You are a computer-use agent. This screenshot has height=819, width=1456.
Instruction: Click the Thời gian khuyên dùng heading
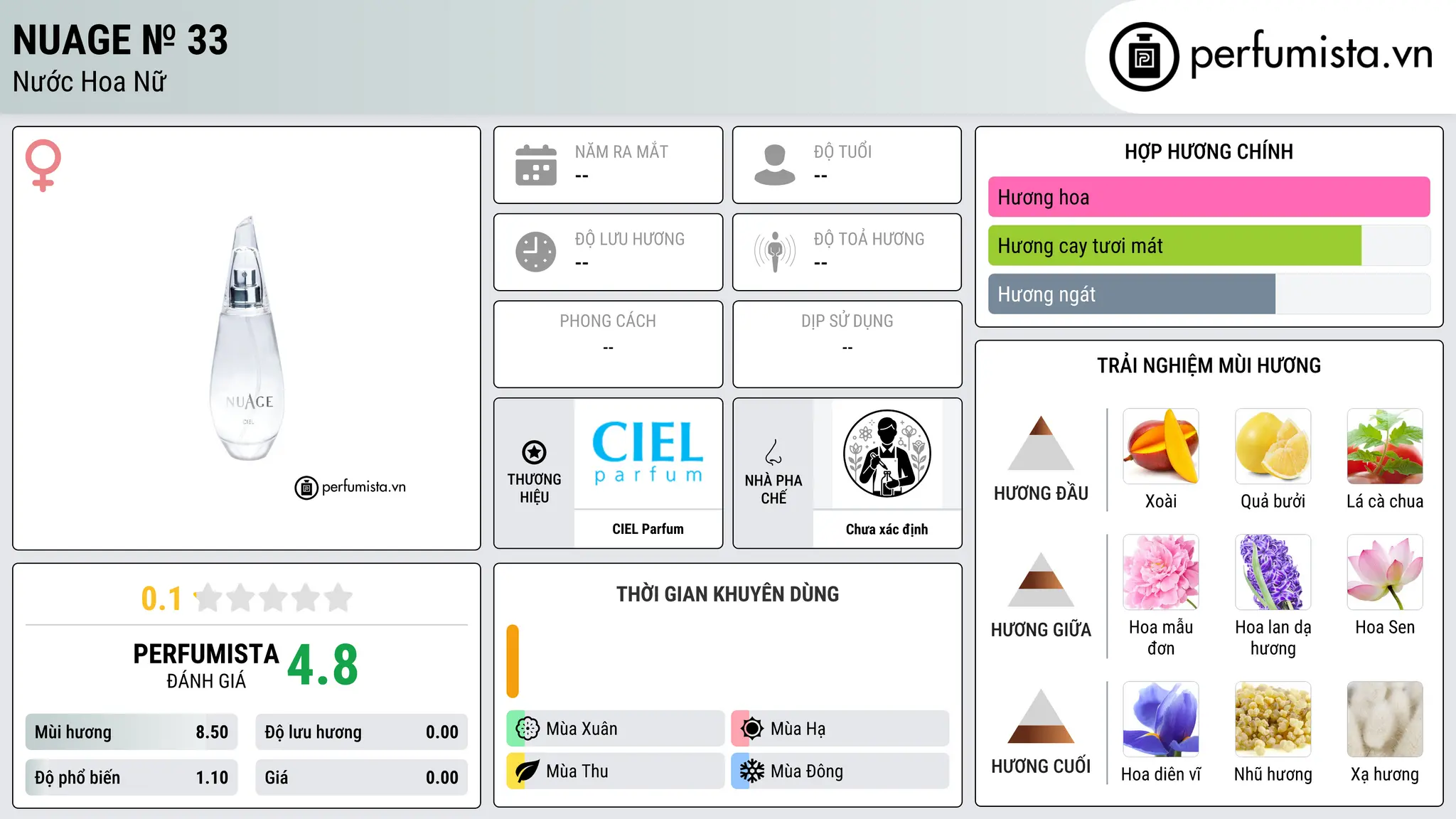click(x=727, y=594)
